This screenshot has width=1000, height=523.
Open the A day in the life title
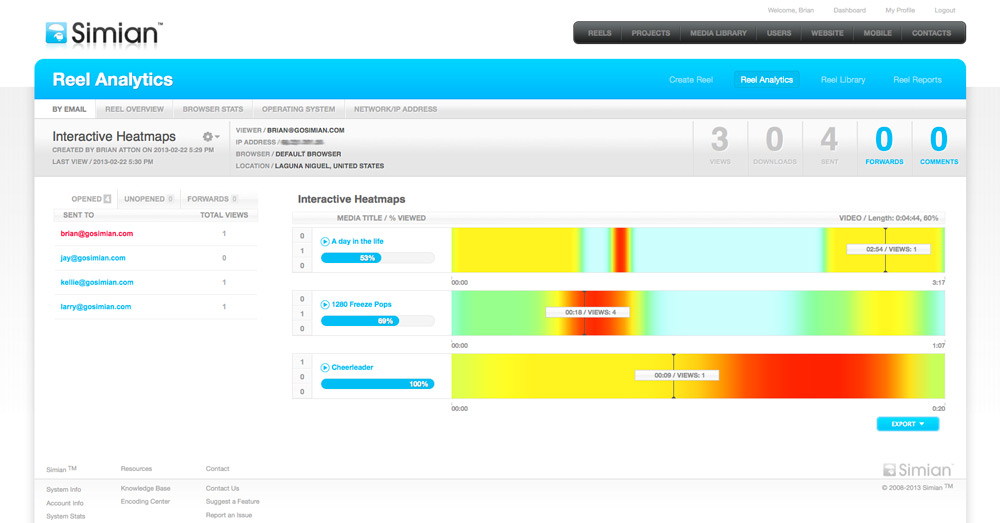point(357,241)
